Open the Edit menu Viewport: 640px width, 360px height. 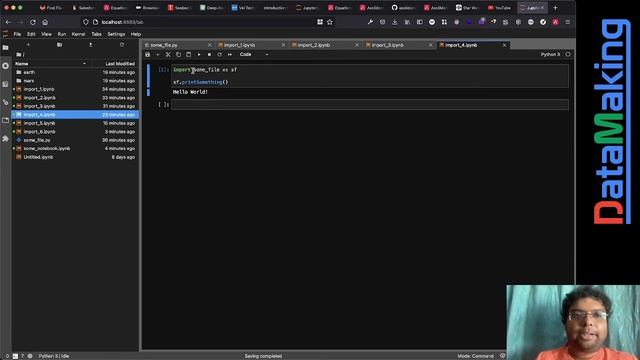click(x=31, y=34)
